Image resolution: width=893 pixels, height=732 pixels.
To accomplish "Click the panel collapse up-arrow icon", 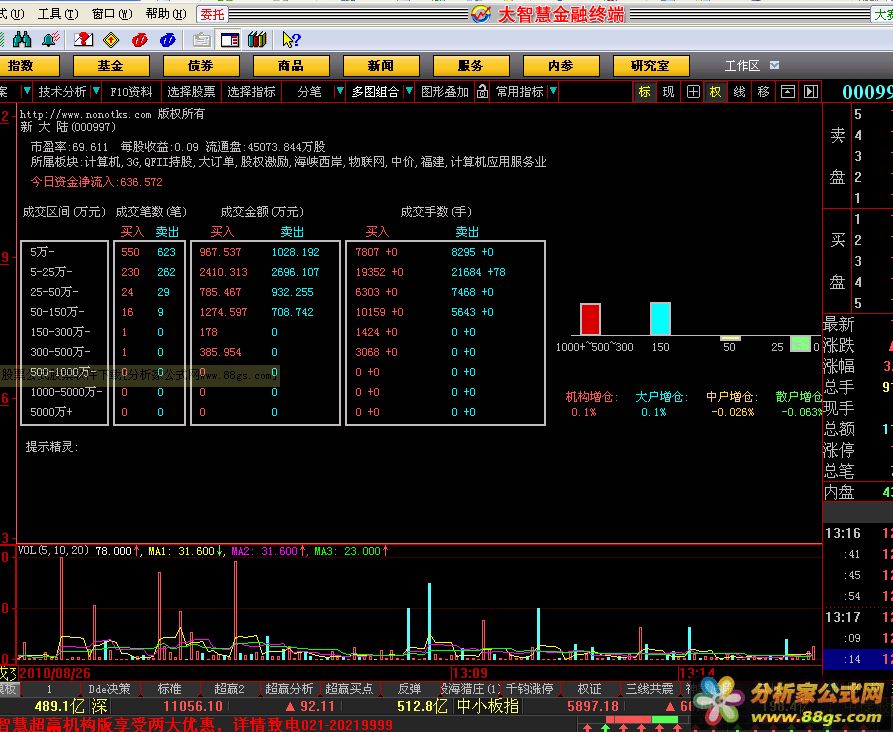I will pos(788,92).
